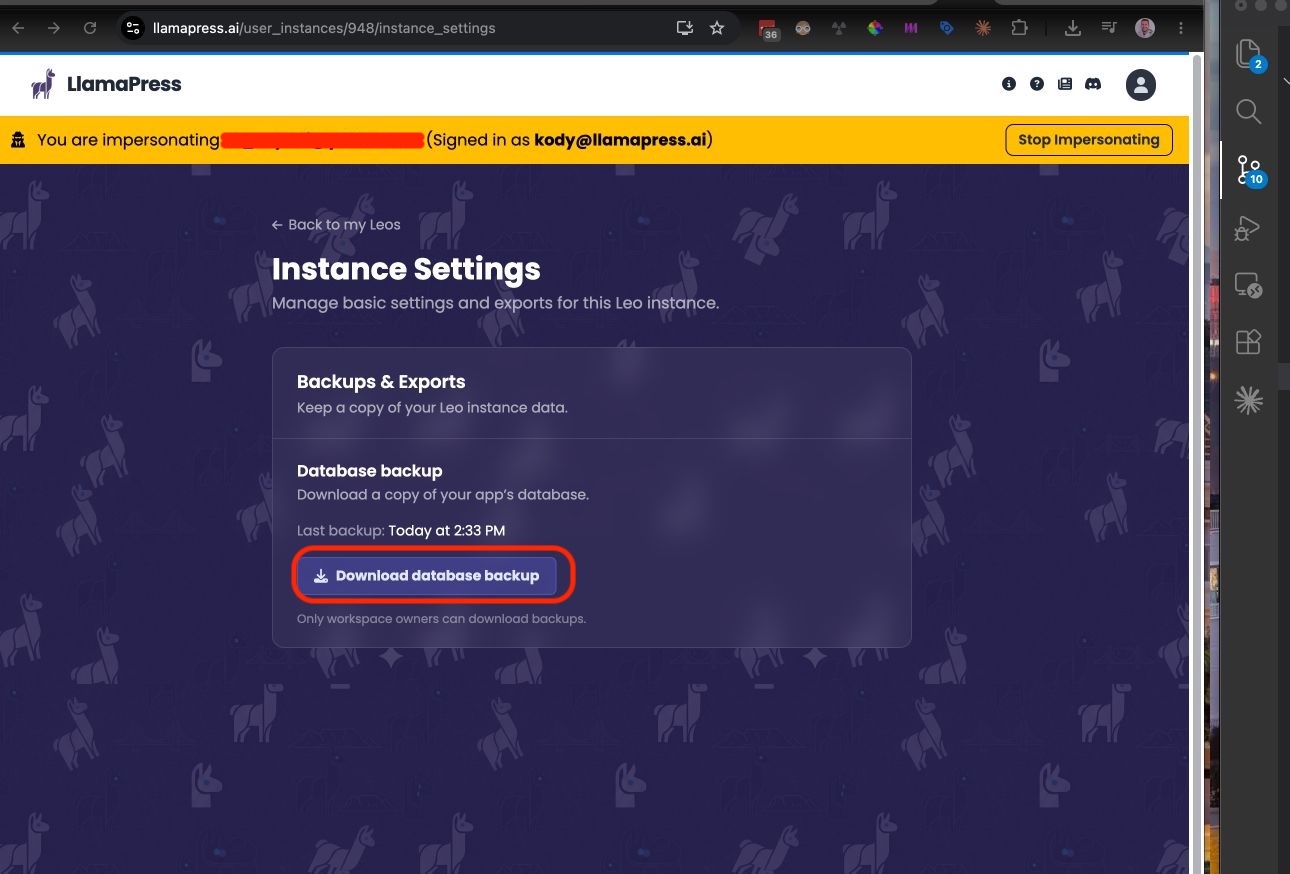Viewport: 1290px width, 874px height.
Task: Click 'Today at 2:33 PM' backup time
Action: click(x=447, y=531)
